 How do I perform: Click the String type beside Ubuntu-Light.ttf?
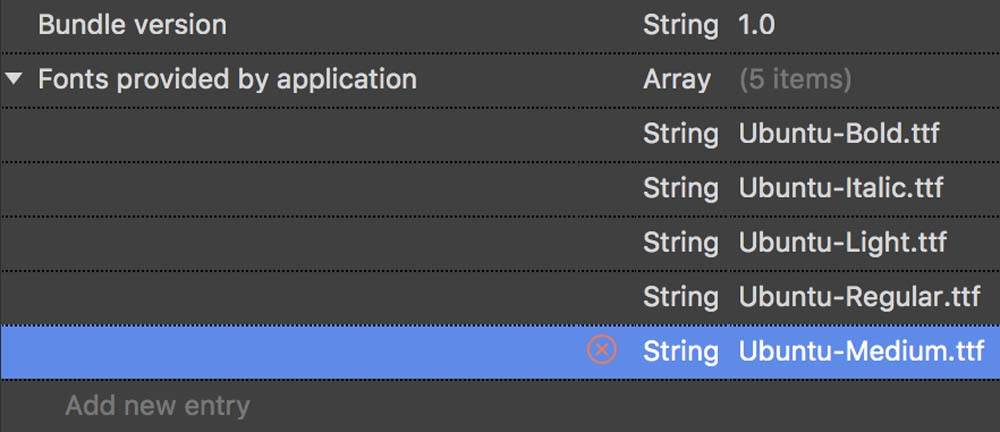pyautogui.click(x=680, y=242)
